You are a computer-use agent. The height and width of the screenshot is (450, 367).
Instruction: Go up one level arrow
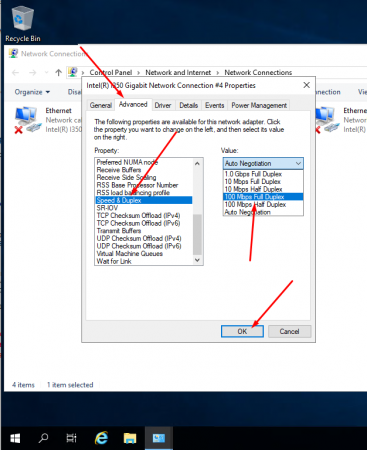[59, 73]
